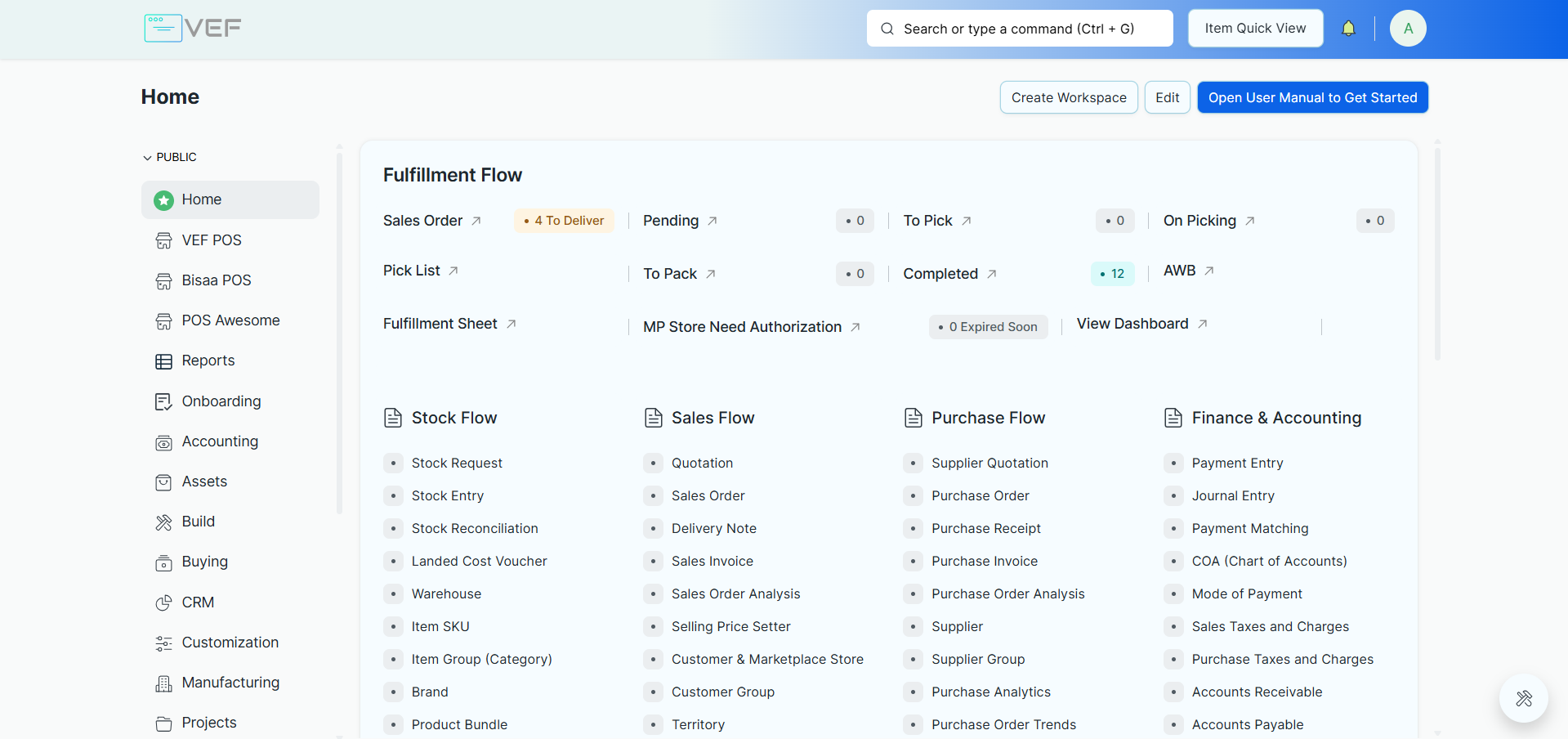The width and height of the screenshot is (1568, 739).
Task: Click Open User Manual to Get Started
Action: pos(1312,97)
